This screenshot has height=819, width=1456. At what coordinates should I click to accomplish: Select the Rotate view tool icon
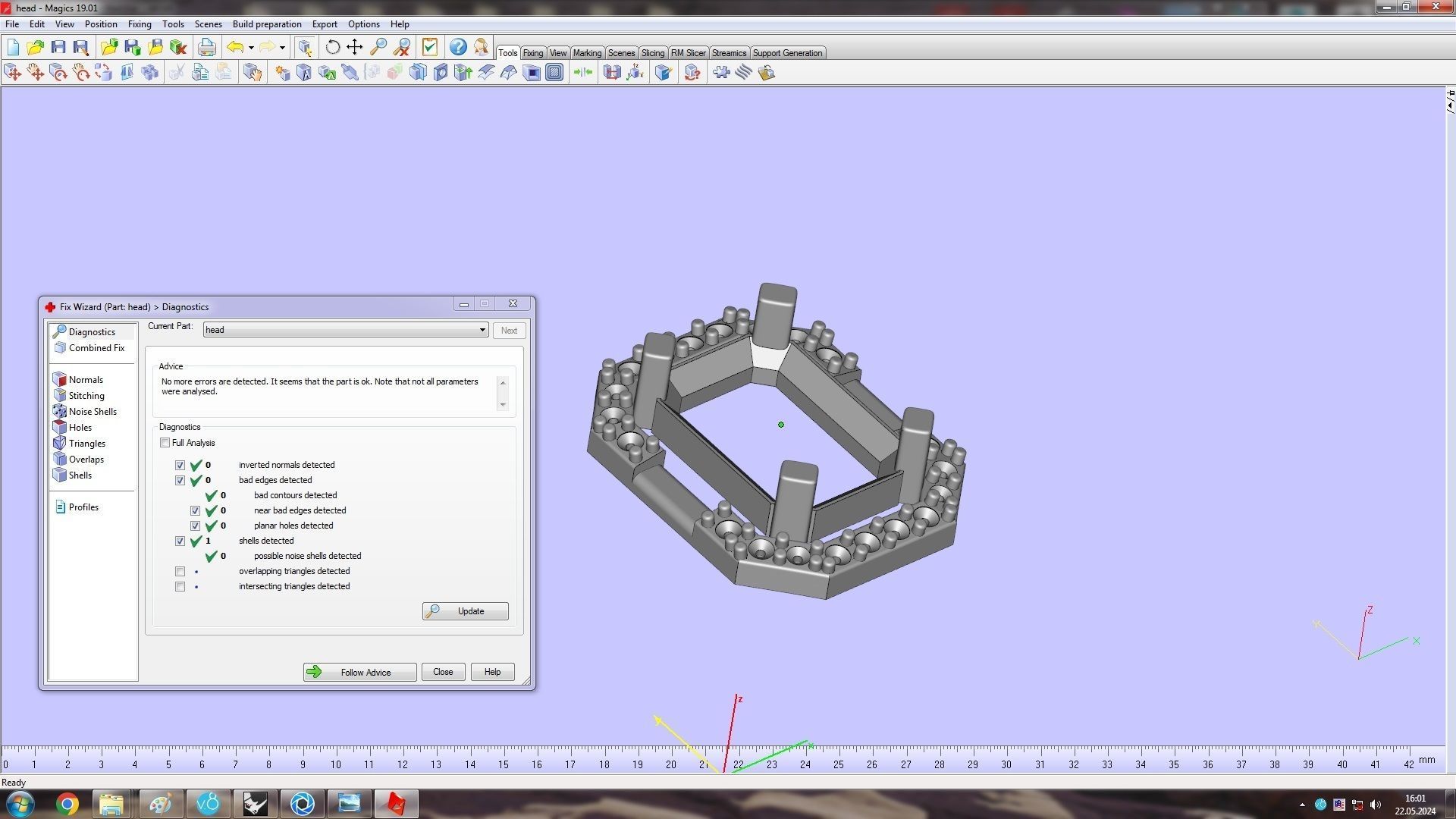(x=332, y=48)
